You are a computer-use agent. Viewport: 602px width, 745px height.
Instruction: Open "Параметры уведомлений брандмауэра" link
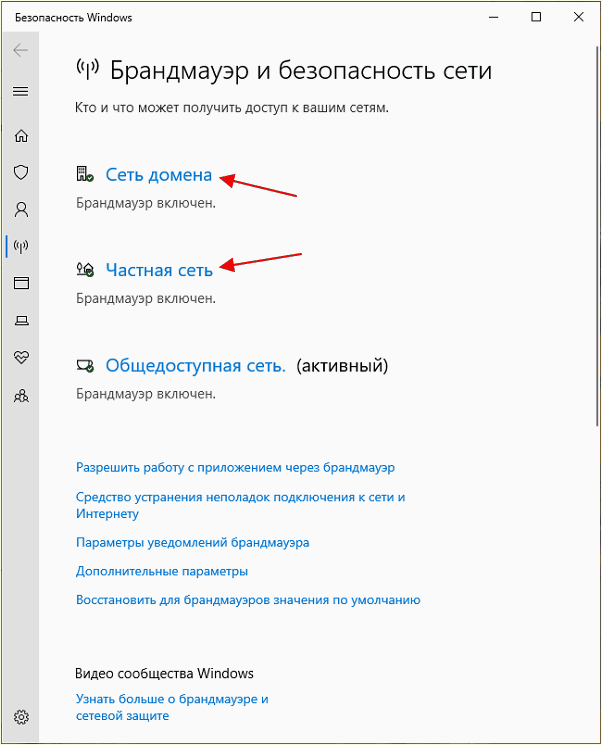[192, 543]
